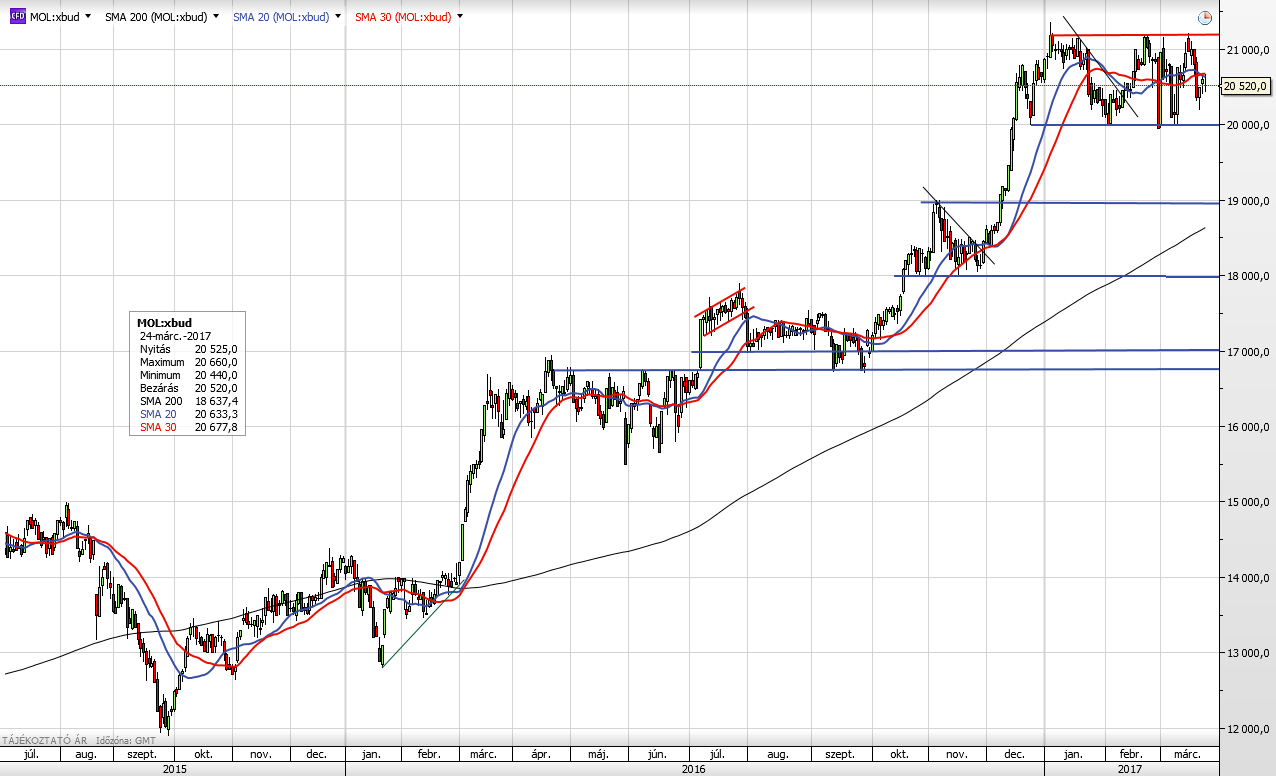
Task: Click the 15 000,0 price axis label
Action: (1248, 503)
